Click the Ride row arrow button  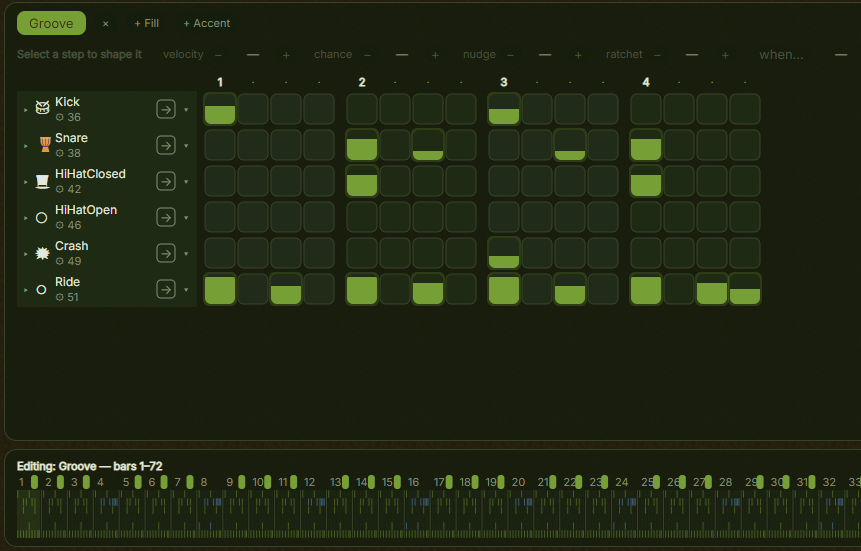(166, 289)
